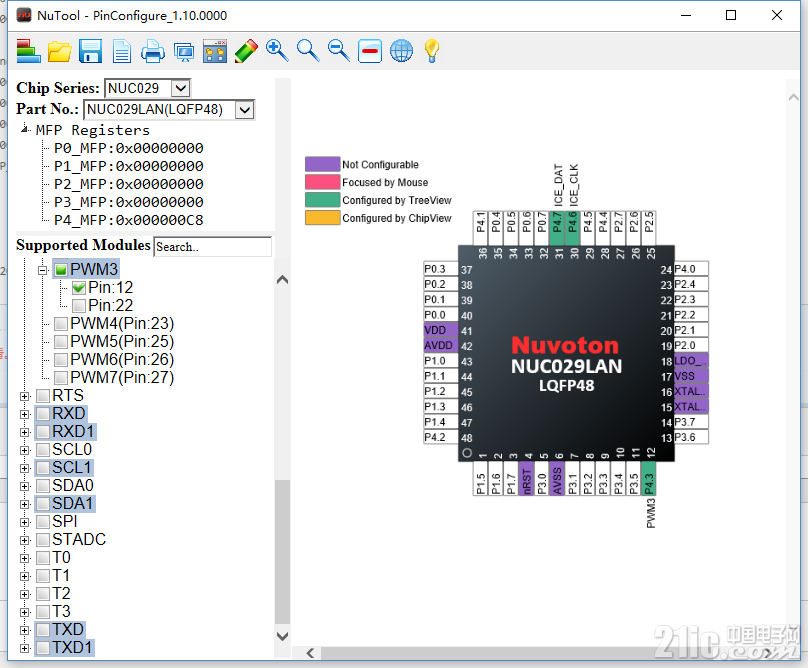The height and width of the screenshot is (668, 808).
Task: Enable the PWM6(Pin:26) checkbox
Action: tap(61, 360)
